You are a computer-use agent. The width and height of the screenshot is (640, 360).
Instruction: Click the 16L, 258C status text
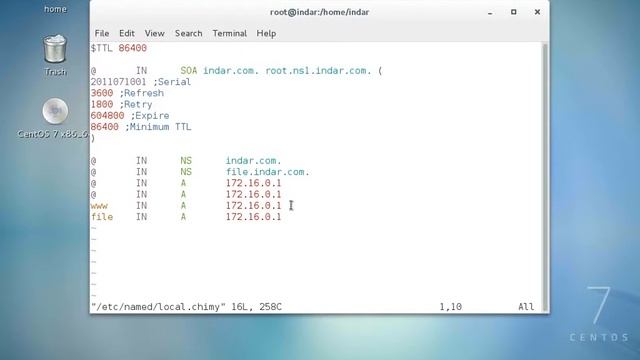tap(256, 307)
